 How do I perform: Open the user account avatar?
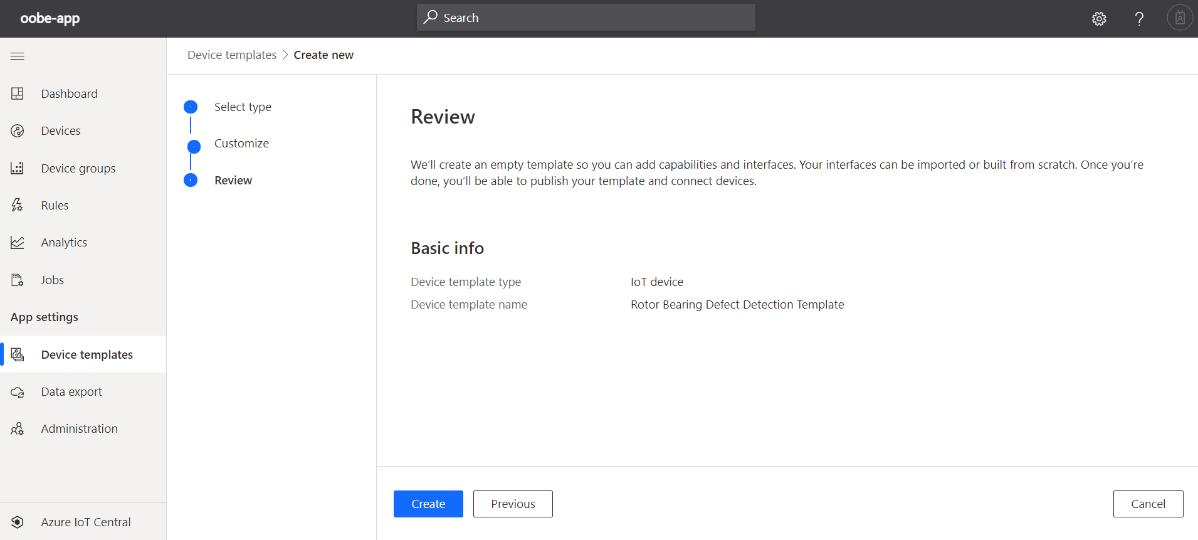tap(1179, 18)
